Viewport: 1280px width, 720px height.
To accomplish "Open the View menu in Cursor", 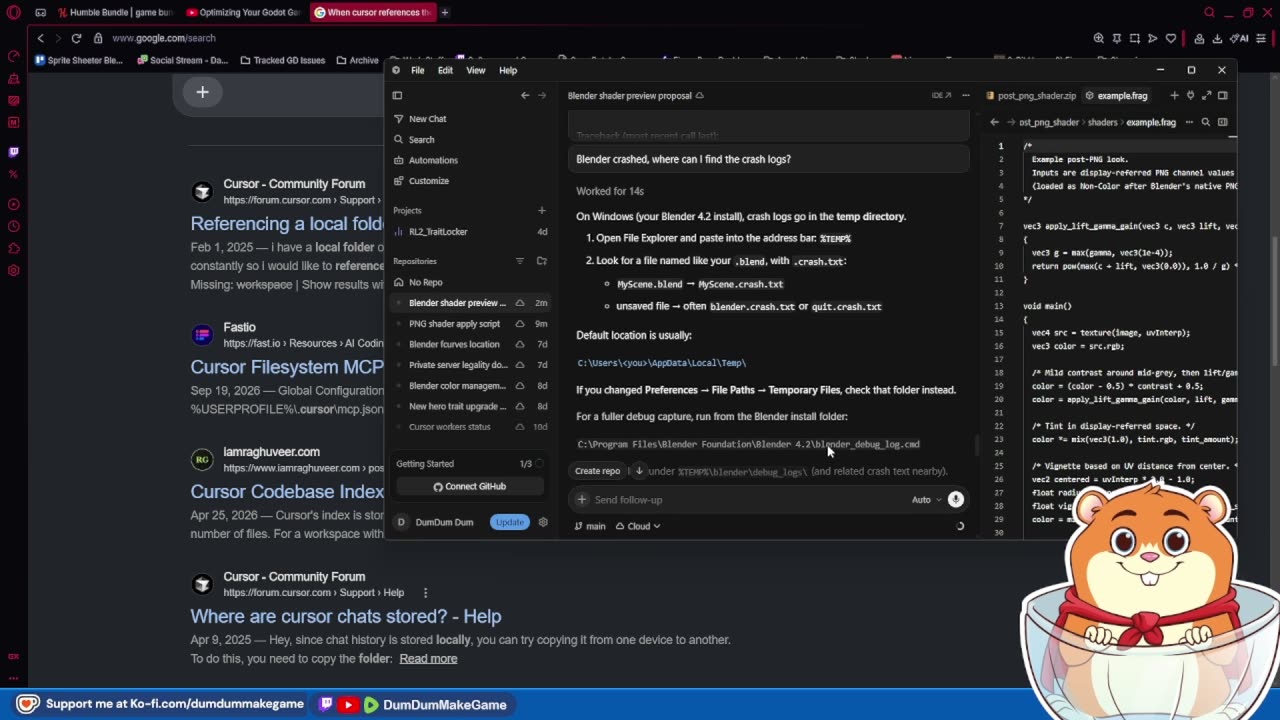I will [x=476, y=70].
